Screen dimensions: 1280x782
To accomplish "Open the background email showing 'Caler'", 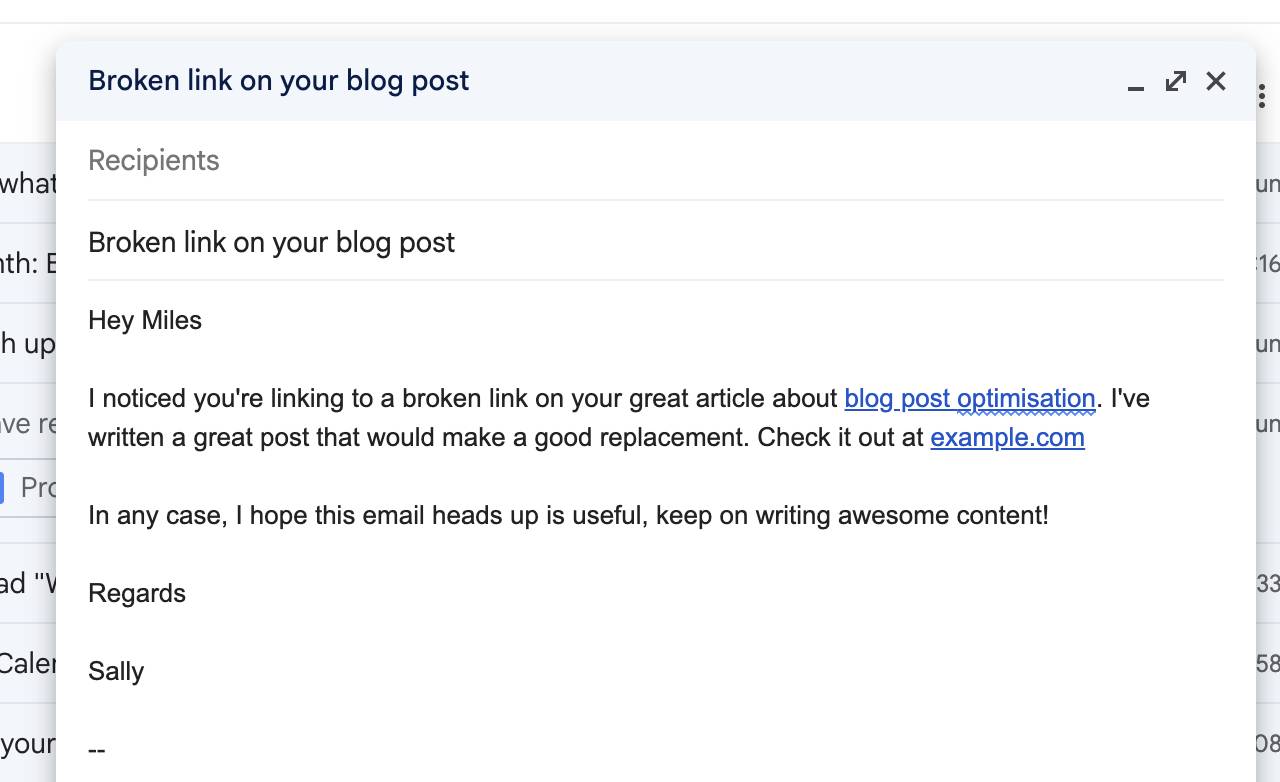I will [x=28, y=663].
